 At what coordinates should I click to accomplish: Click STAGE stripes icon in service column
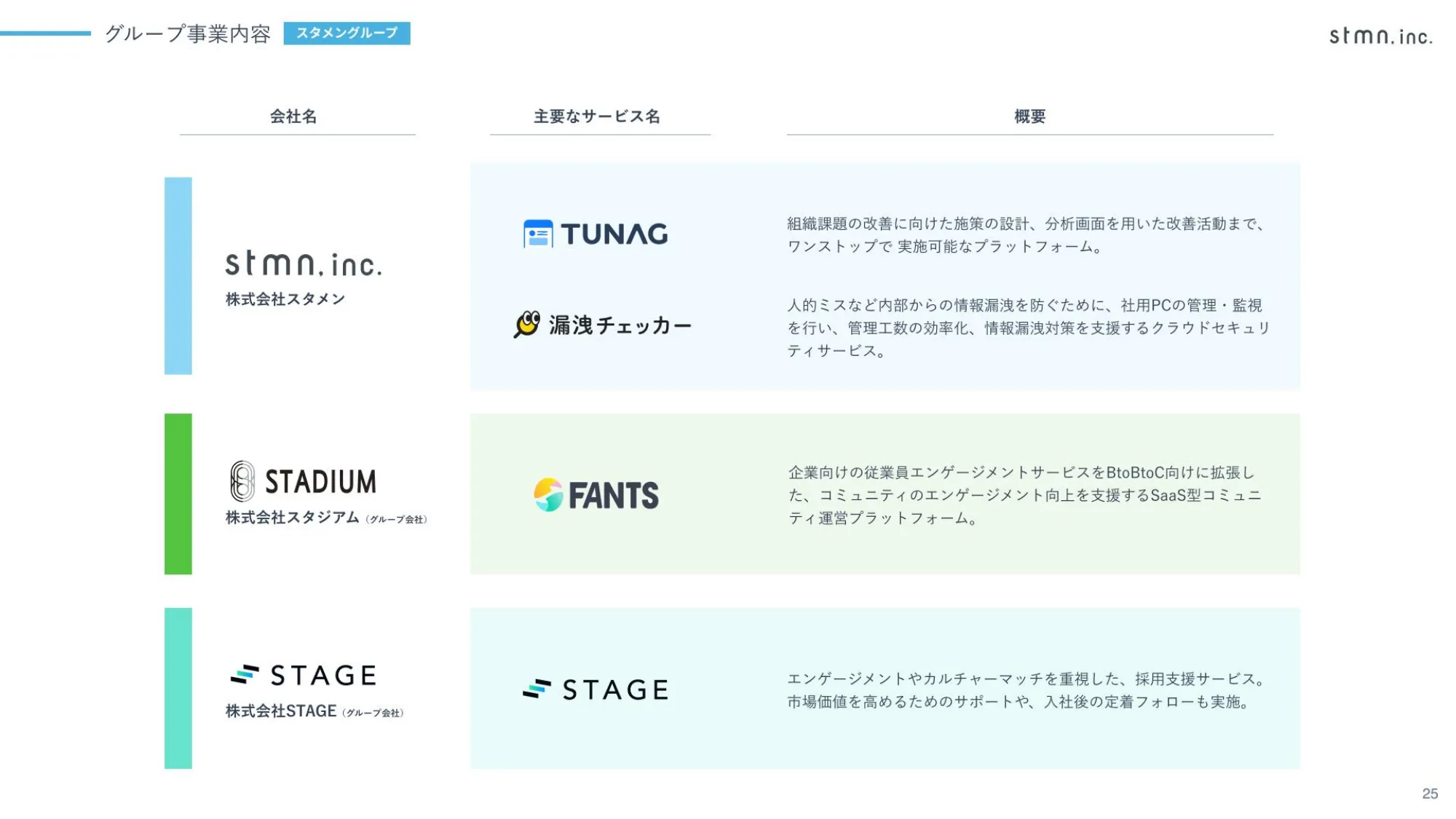537,689
